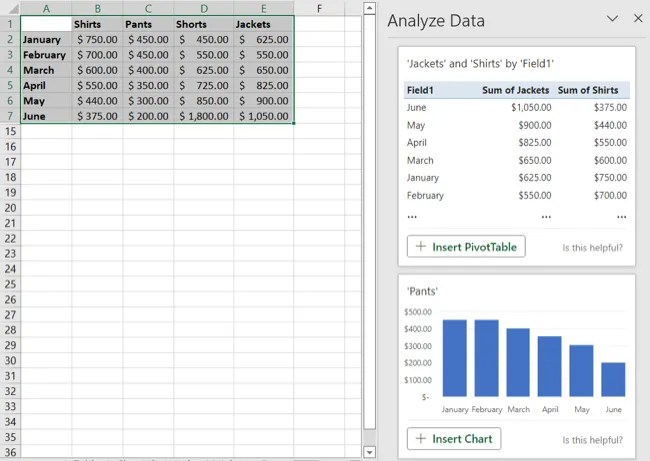Click 'Is this helpful?' under PivotTable suggestion
The width and height of the screenshot is (650, 461).
(592, 248)
